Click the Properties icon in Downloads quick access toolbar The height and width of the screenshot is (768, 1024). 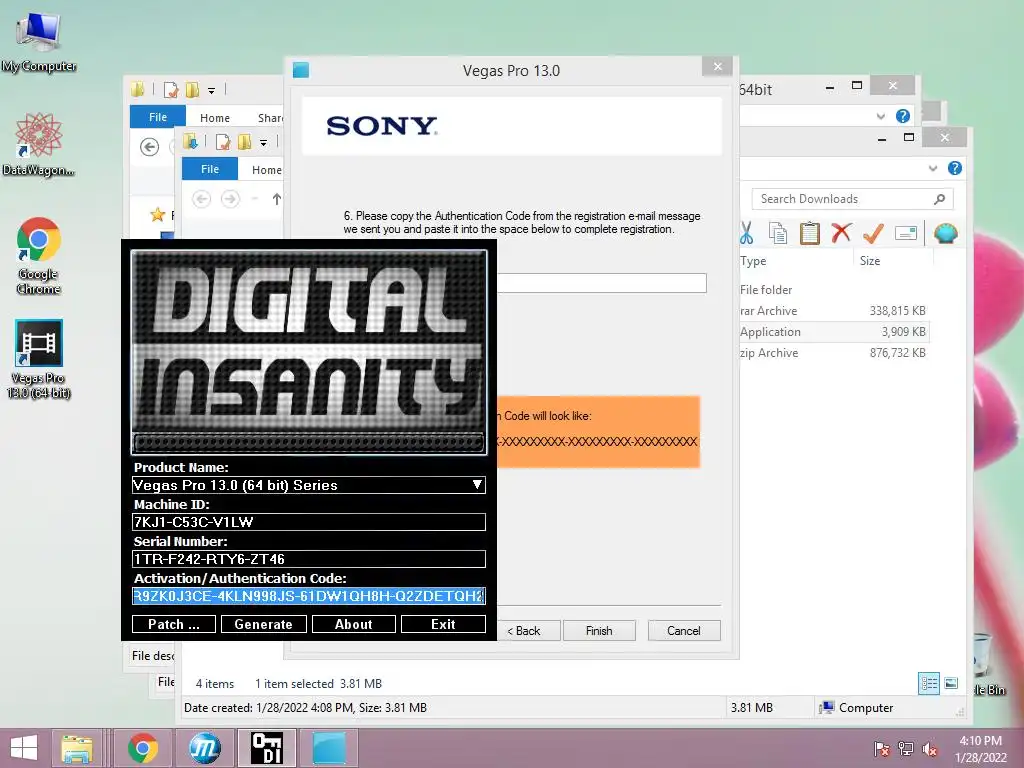click(x=223, y=142)
